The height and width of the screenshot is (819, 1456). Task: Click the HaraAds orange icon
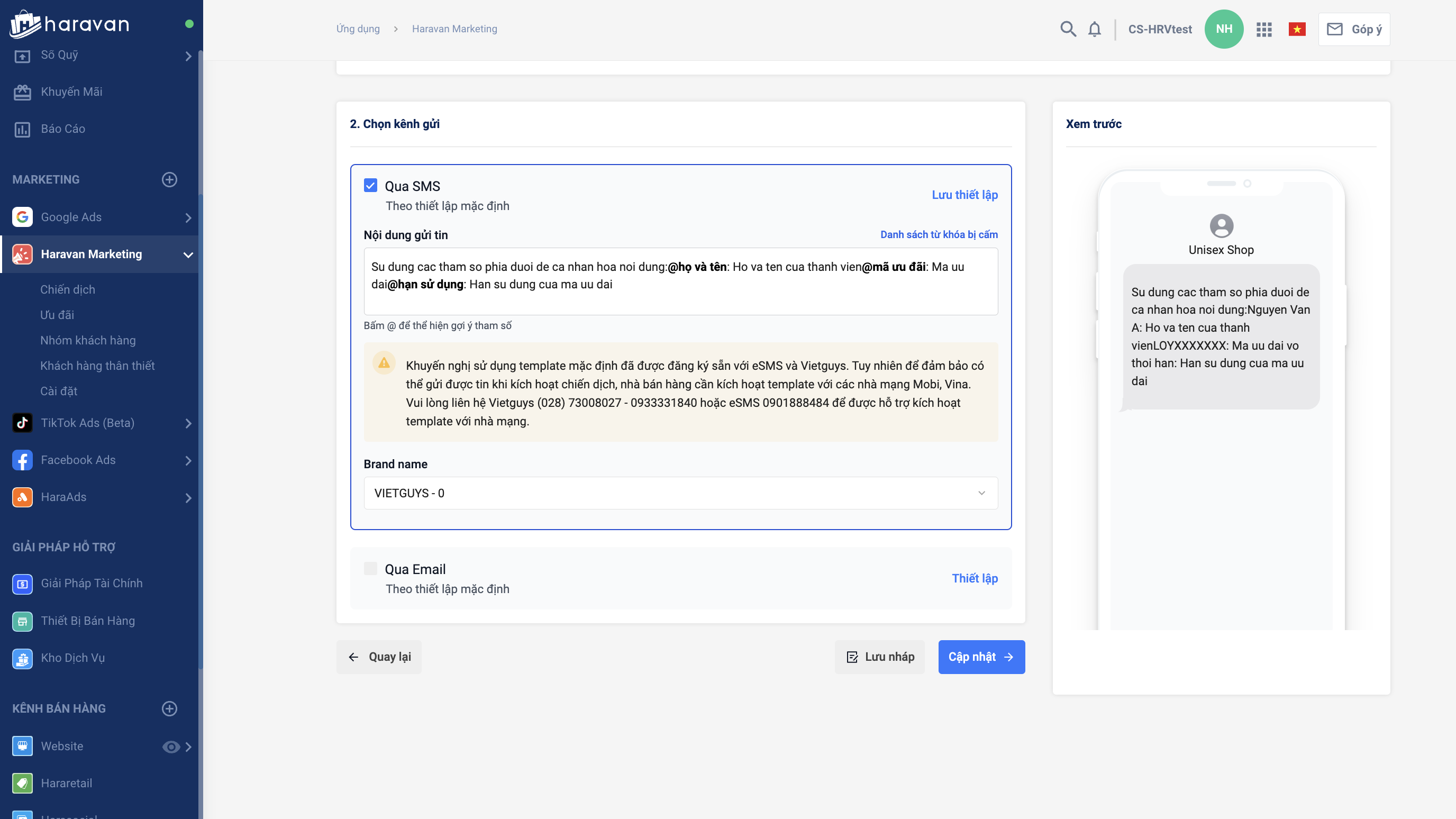pos(22,497)
